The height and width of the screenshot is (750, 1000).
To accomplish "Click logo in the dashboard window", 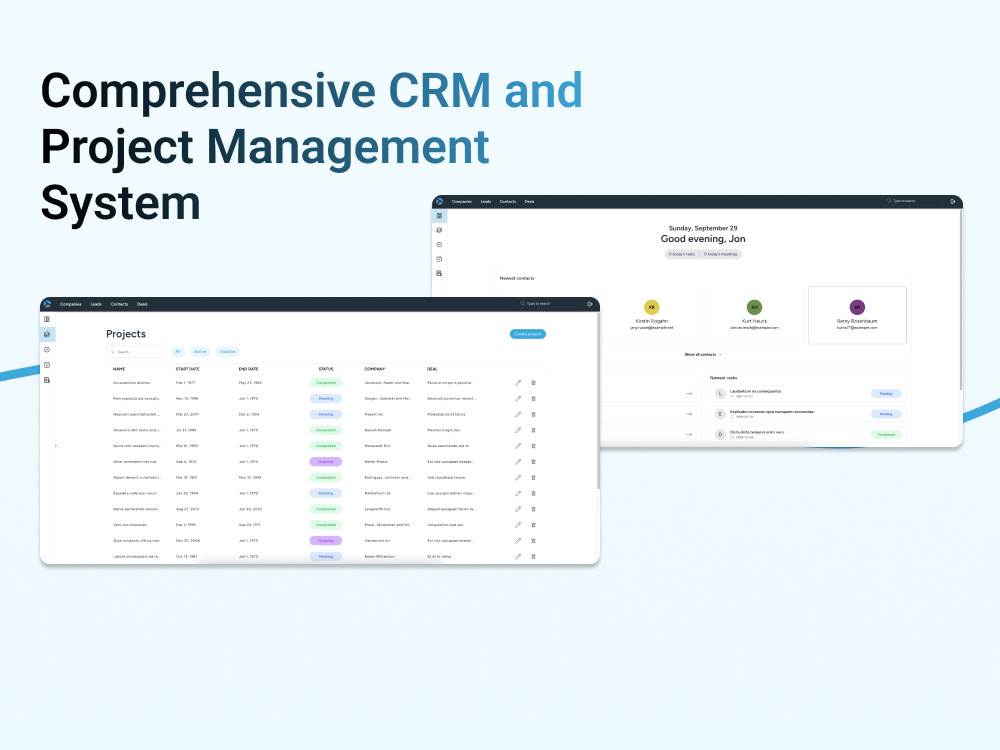I will click(439, 202).
